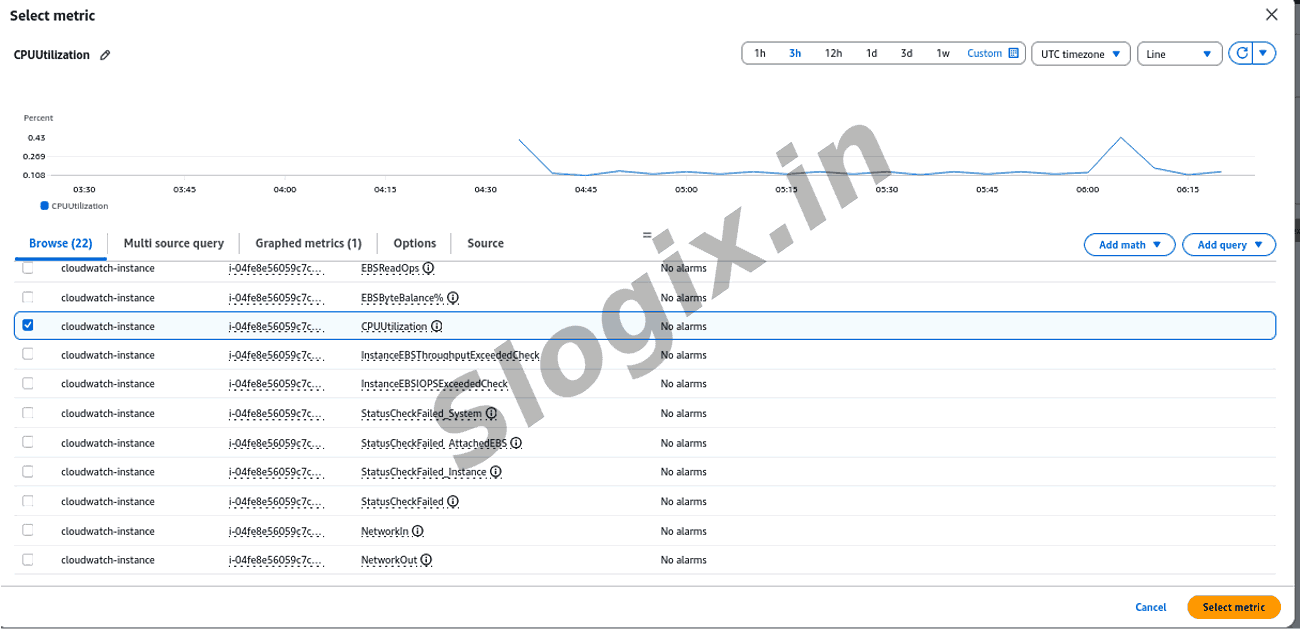Click the info icon next to EBSReadOps
Image resolution: width=1300 pixels, height=630 pixels.
pyautogui.click(x=428, y=269)
